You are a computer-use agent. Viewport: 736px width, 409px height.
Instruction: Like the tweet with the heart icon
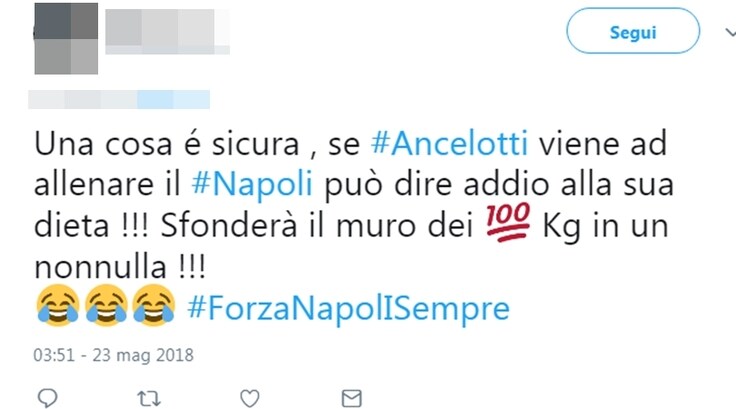[250, 398]
